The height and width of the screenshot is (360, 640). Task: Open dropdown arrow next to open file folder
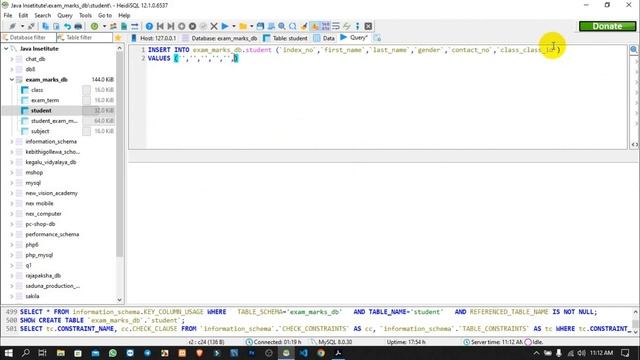[251, 26]
